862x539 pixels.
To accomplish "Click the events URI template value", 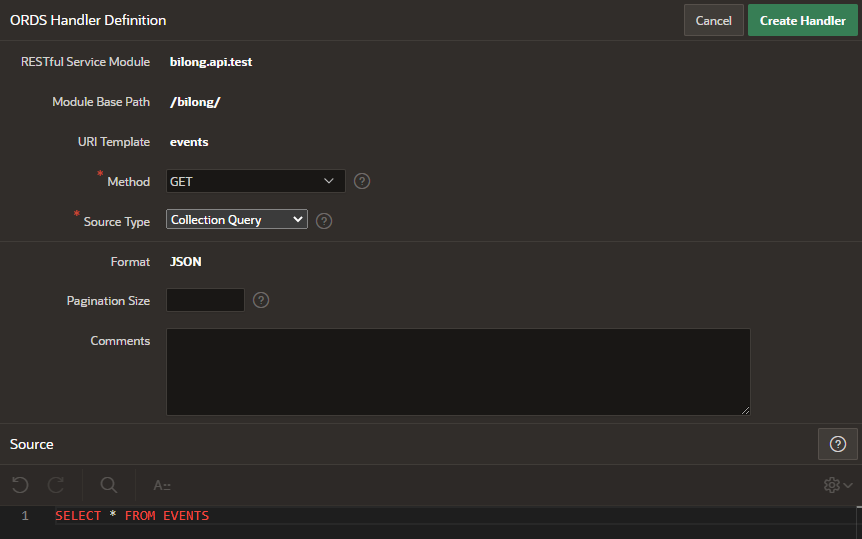I will pos(189,142).
